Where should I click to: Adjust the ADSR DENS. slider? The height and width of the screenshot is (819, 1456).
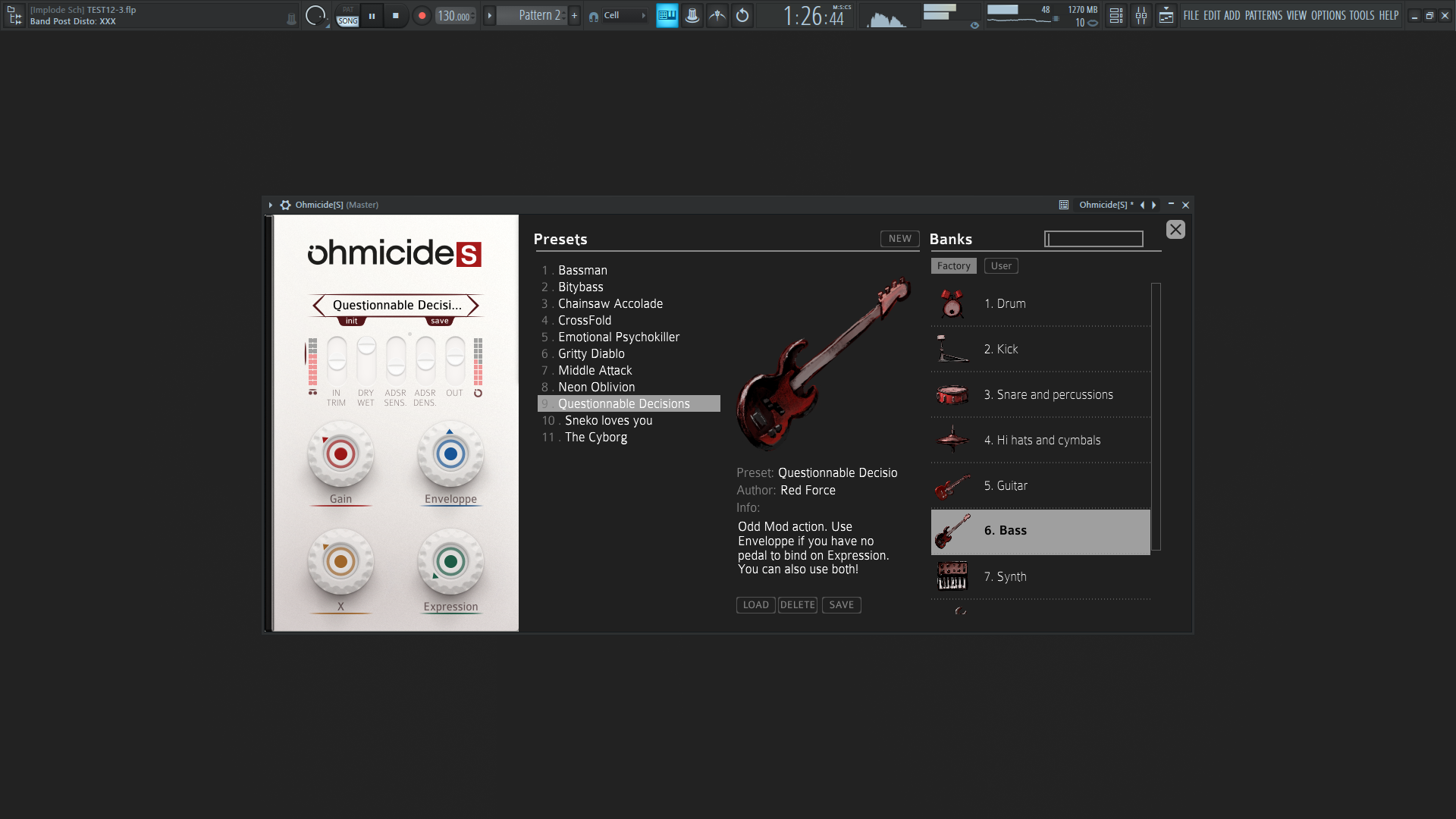coord(425,359)
